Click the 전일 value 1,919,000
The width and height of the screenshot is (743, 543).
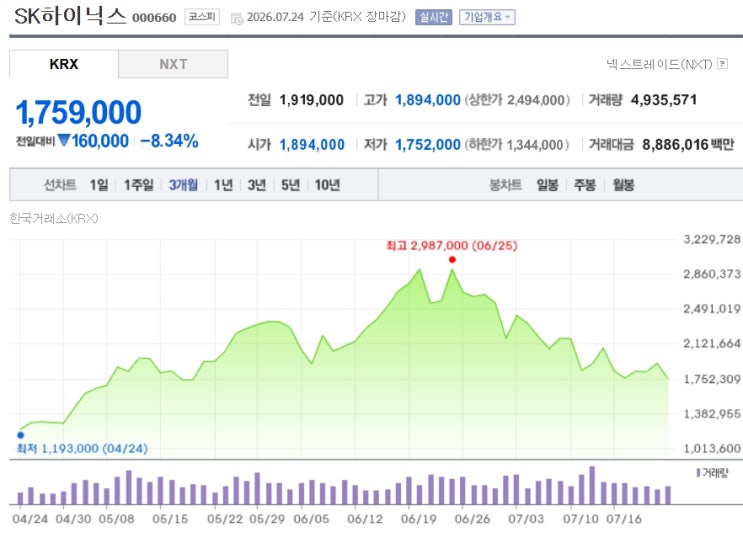(x=311, y=100)
